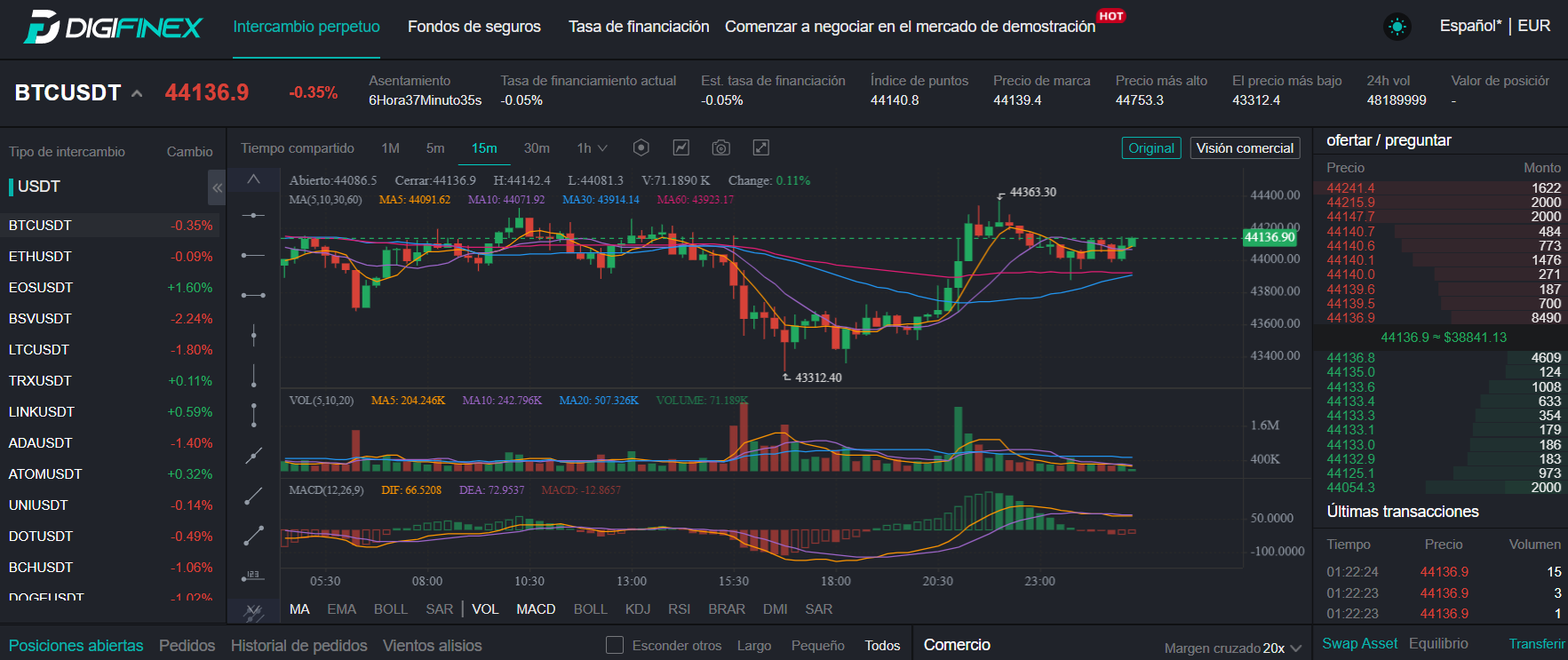The height and width of the screenshot is (660, 1568).
Task: Switch to Original chart view
Action: click(x=1151, y=148)
